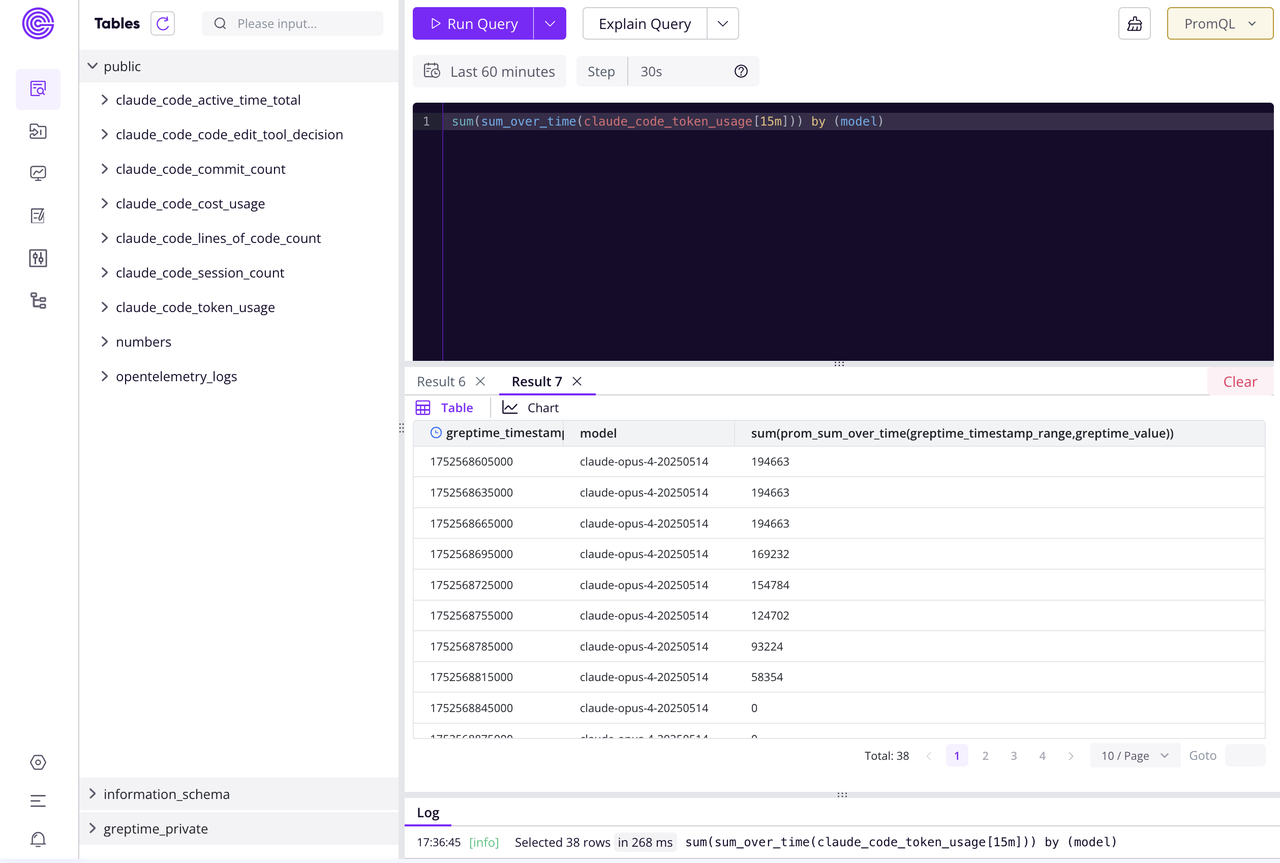Open the notification bell icon

click(38, 839)
